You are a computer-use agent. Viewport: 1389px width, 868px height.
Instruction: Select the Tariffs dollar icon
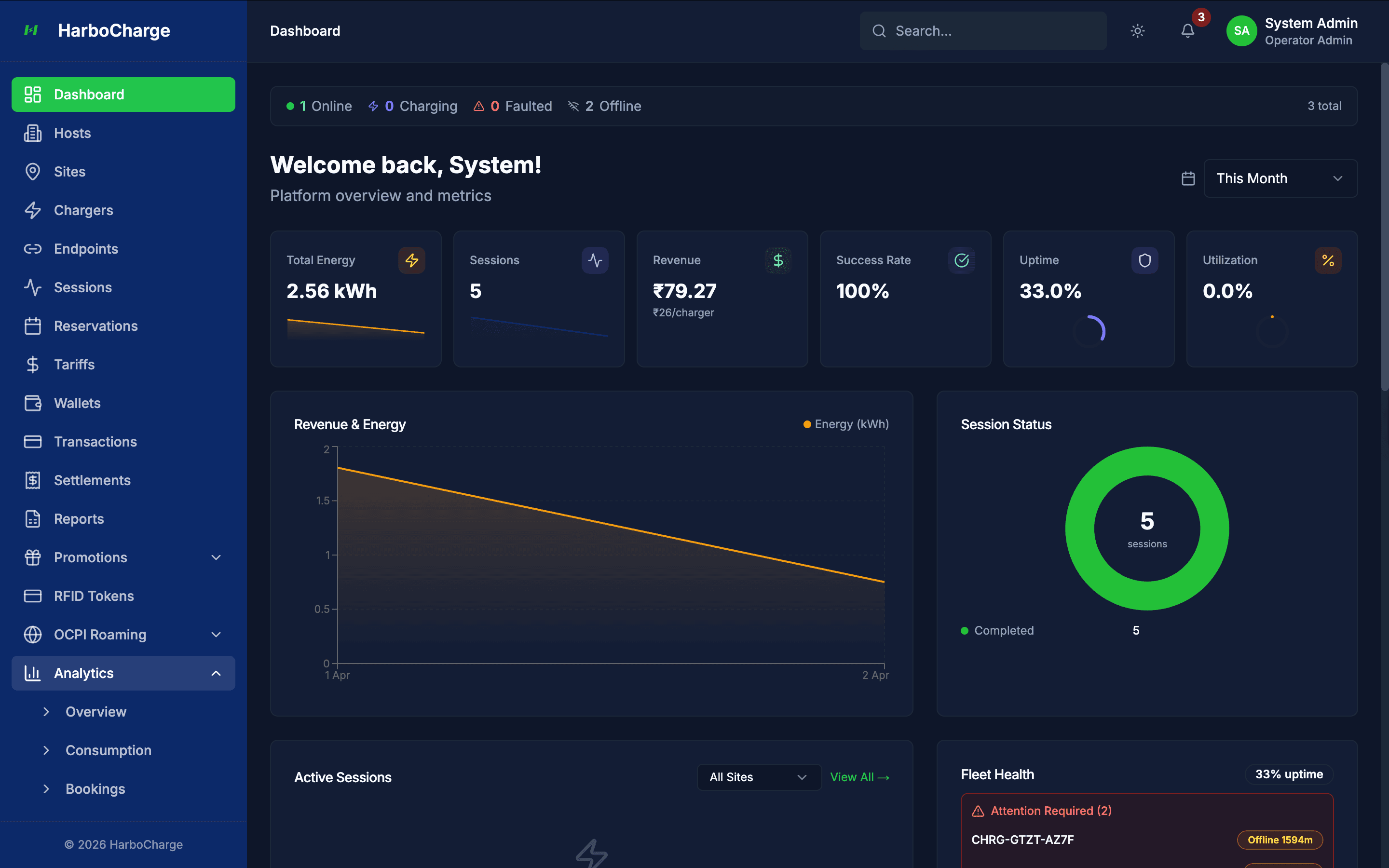click(x=33, y=365)
